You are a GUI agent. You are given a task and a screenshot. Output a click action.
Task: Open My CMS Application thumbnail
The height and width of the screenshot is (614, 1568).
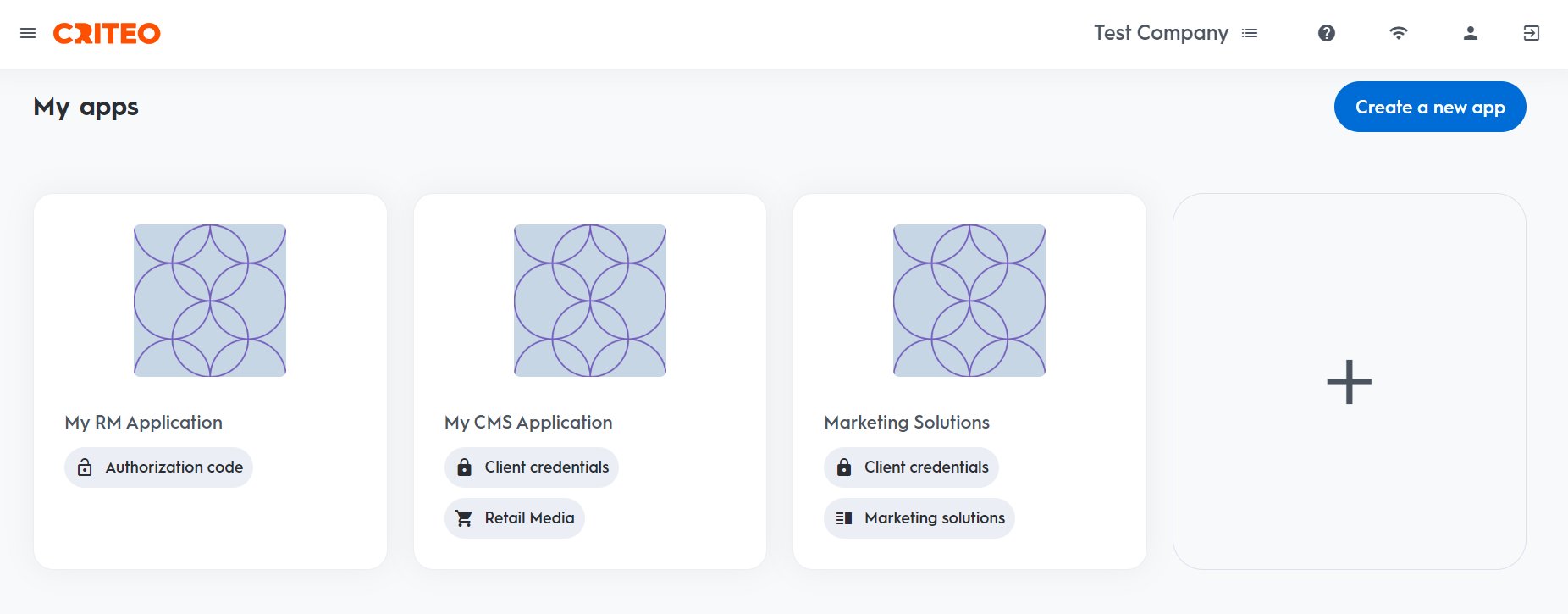(590, 301)
